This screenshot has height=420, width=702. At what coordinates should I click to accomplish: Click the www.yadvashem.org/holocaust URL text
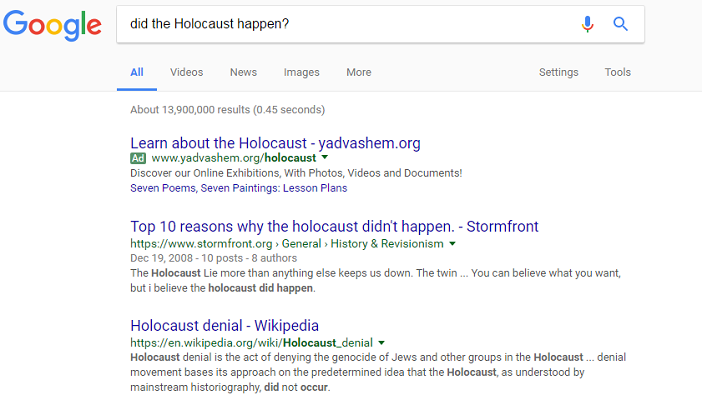[x=233, y=158]
